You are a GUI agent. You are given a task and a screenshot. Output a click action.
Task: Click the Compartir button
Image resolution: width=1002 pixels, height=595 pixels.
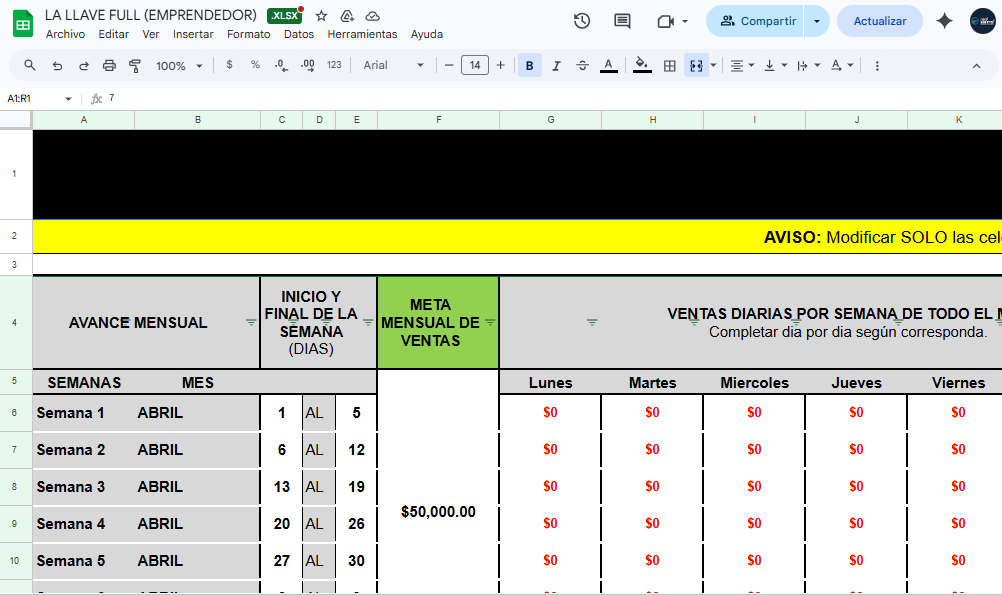pos(757,21)
